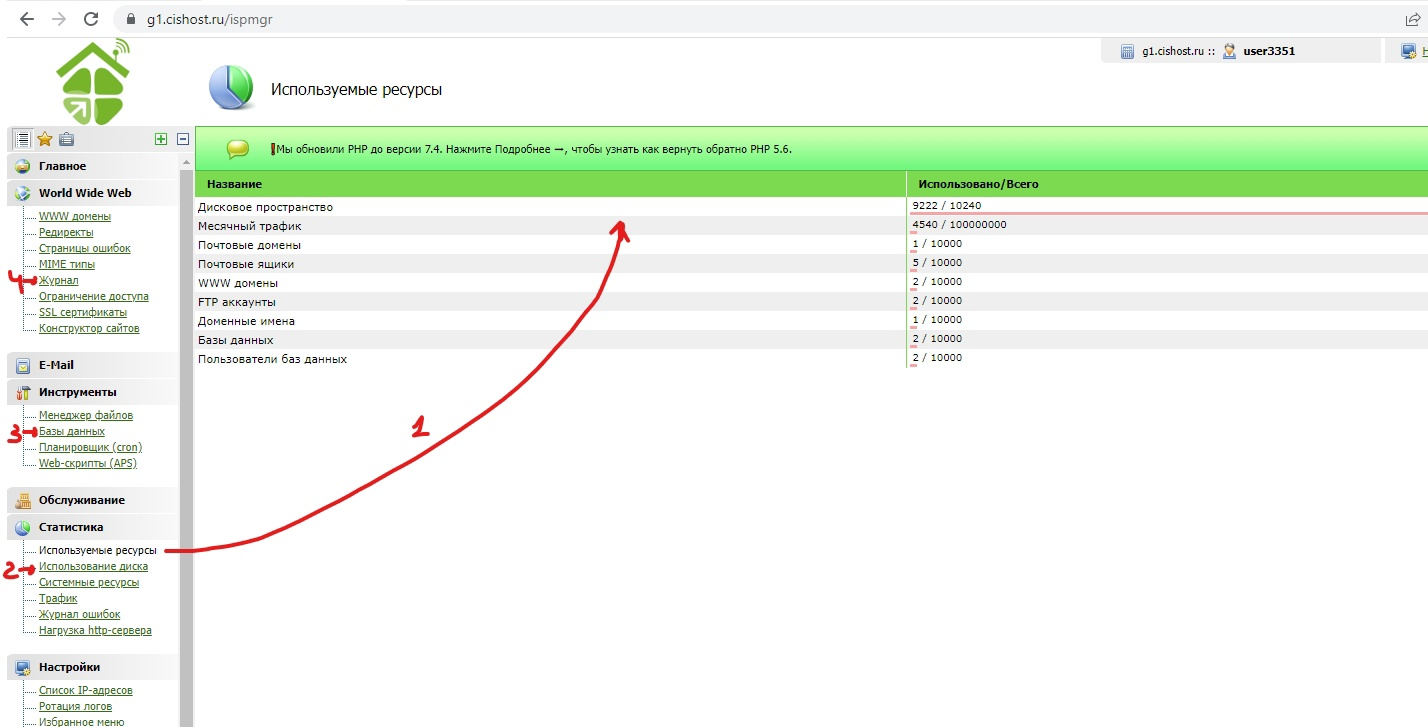The width and height of the screenshot is (1428, 727).
Task: Collapse all menu sections with minus icon
Action: [x=183, y=140]
